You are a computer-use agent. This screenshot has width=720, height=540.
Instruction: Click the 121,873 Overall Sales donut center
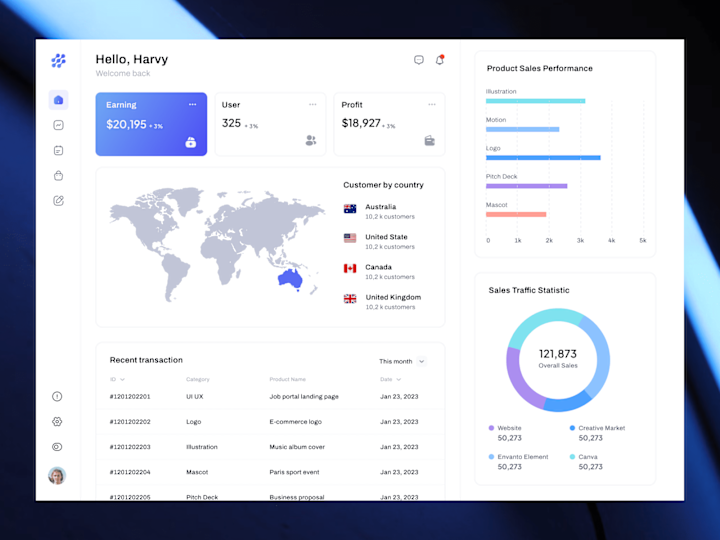558,359
